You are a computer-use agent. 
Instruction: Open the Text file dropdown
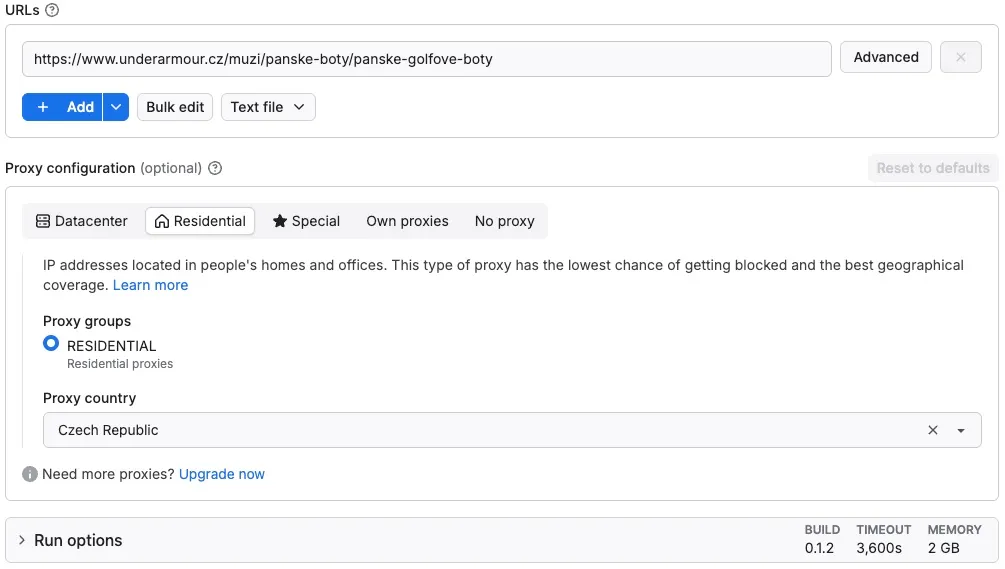(x=268, y=107)
